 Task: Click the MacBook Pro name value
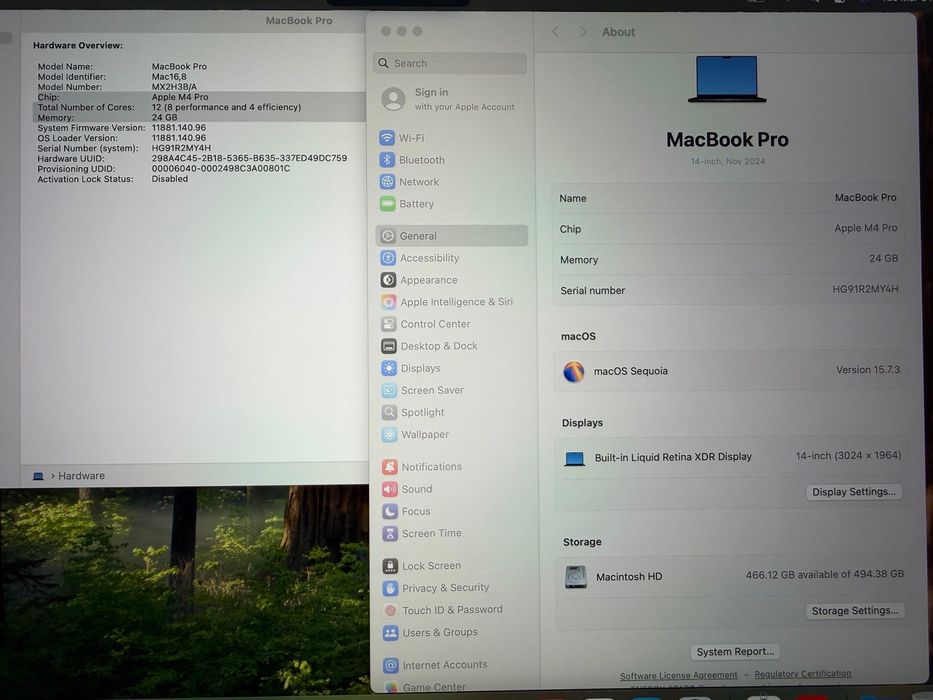[x=865, y=198]
